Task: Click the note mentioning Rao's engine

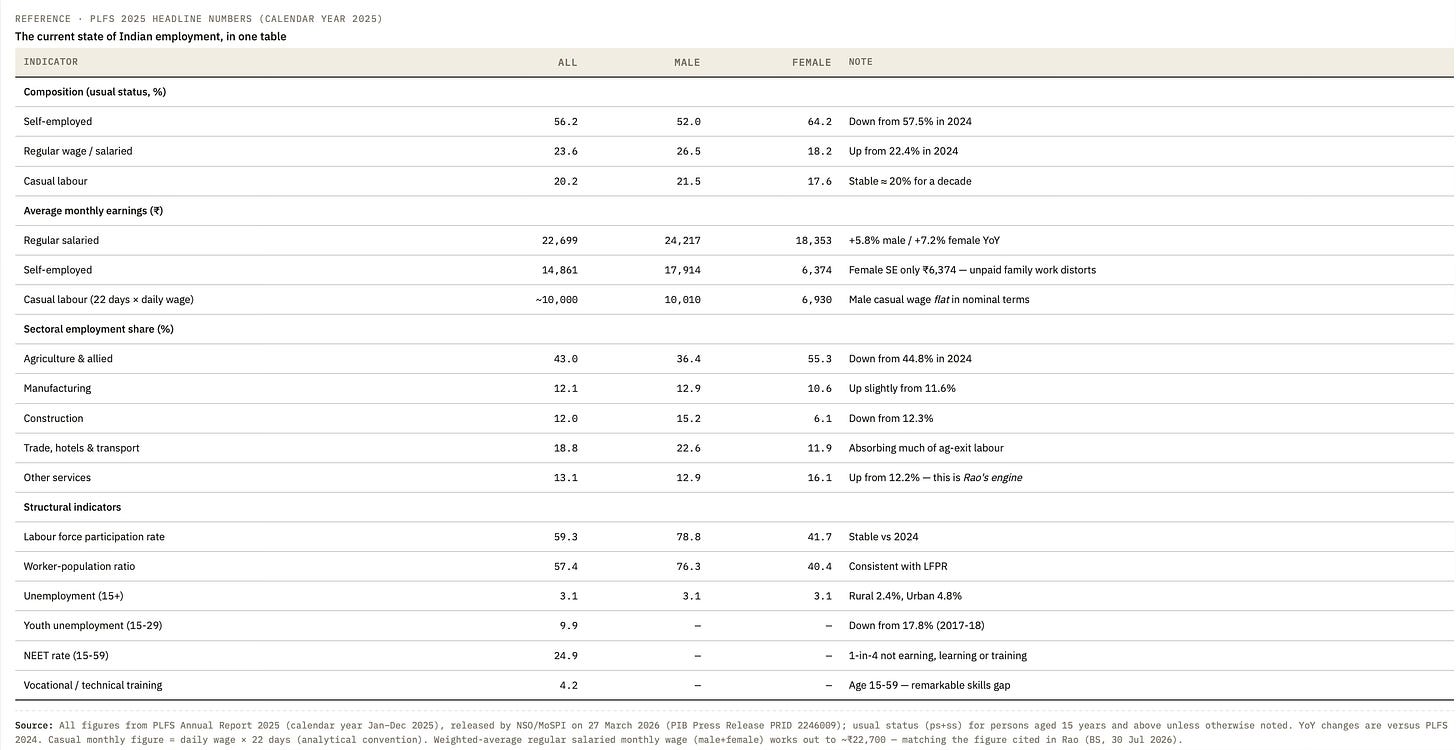Action: click(x=935, y=478)
